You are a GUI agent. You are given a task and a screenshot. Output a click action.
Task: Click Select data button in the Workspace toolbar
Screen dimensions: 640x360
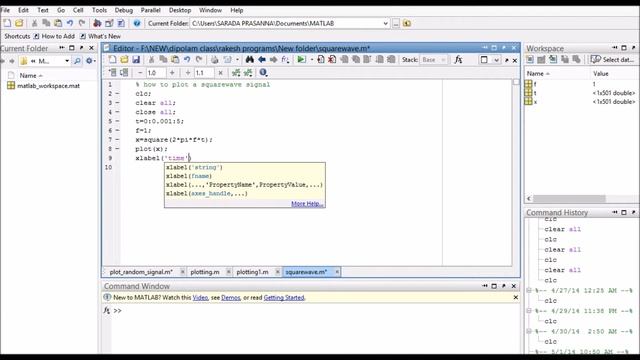(612, 60)
